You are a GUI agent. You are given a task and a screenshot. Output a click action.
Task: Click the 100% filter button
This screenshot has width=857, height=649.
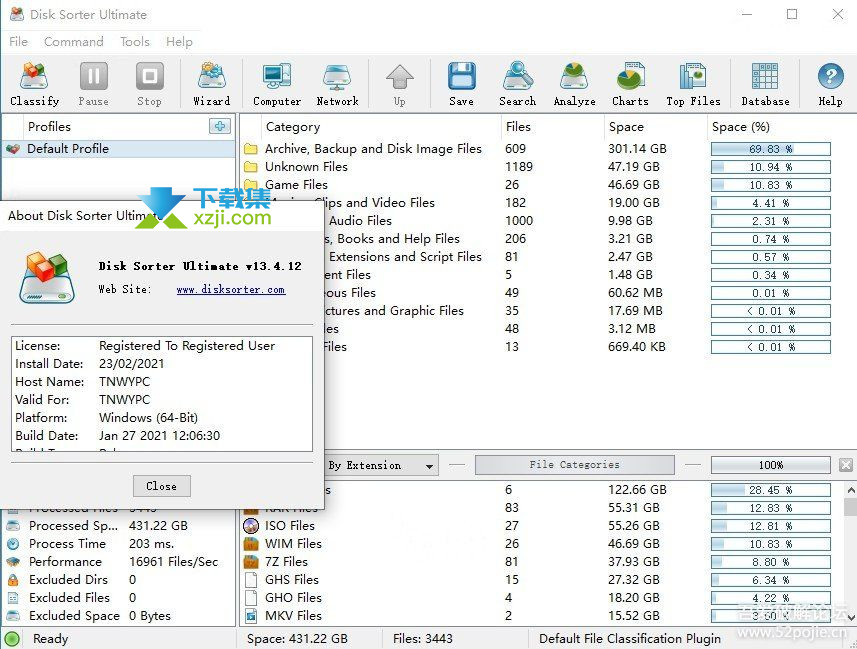point(771,465)
